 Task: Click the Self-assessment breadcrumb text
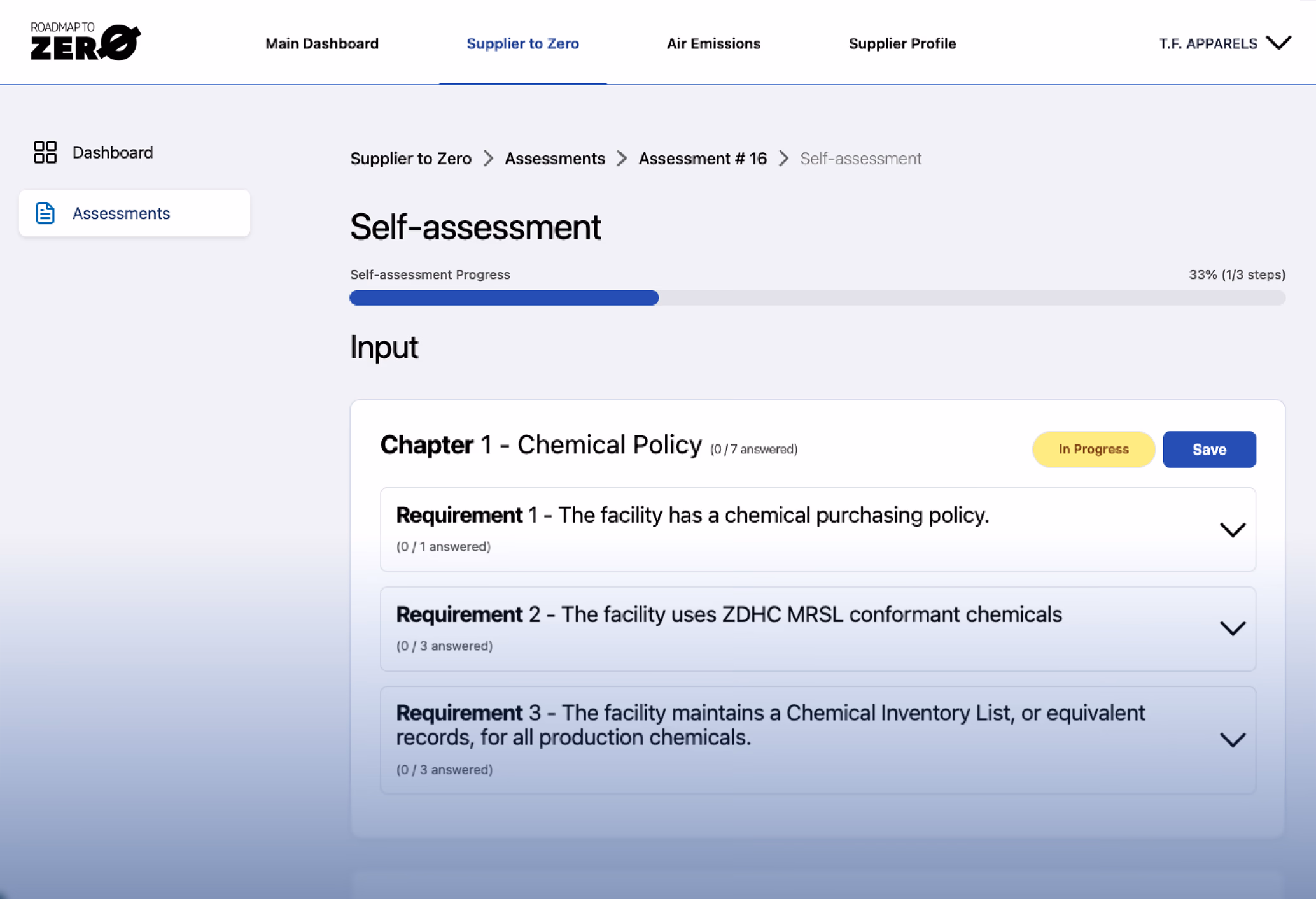coord(860,159)
